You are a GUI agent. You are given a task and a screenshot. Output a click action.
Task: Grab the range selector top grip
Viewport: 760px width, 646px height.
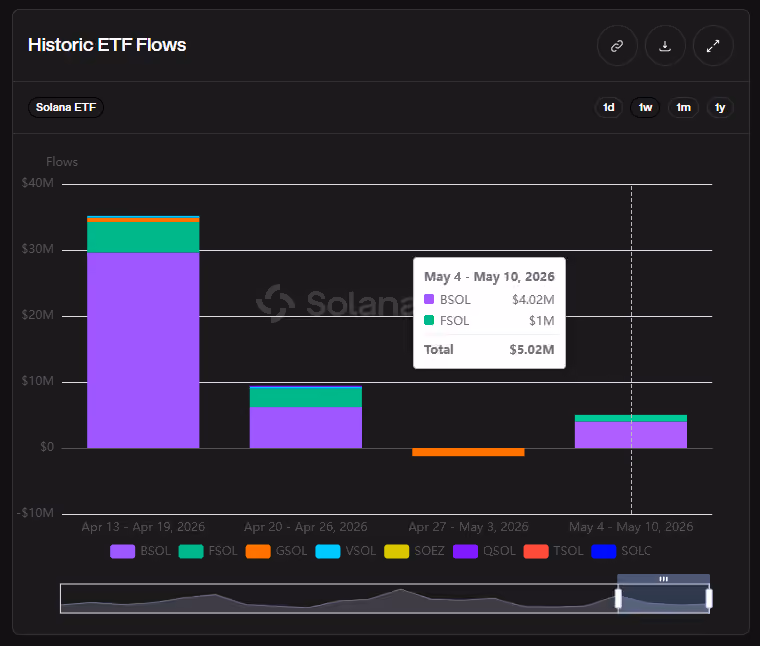click(664, 579)
